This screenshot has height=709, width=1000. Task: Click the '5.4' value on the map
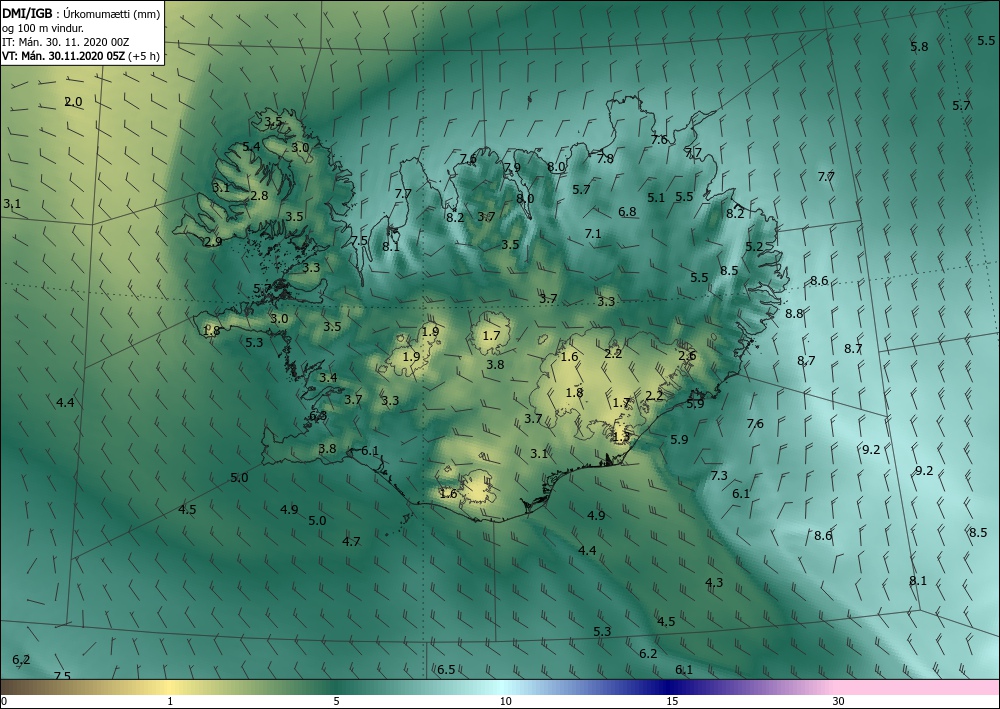click(x=251, y=147)
